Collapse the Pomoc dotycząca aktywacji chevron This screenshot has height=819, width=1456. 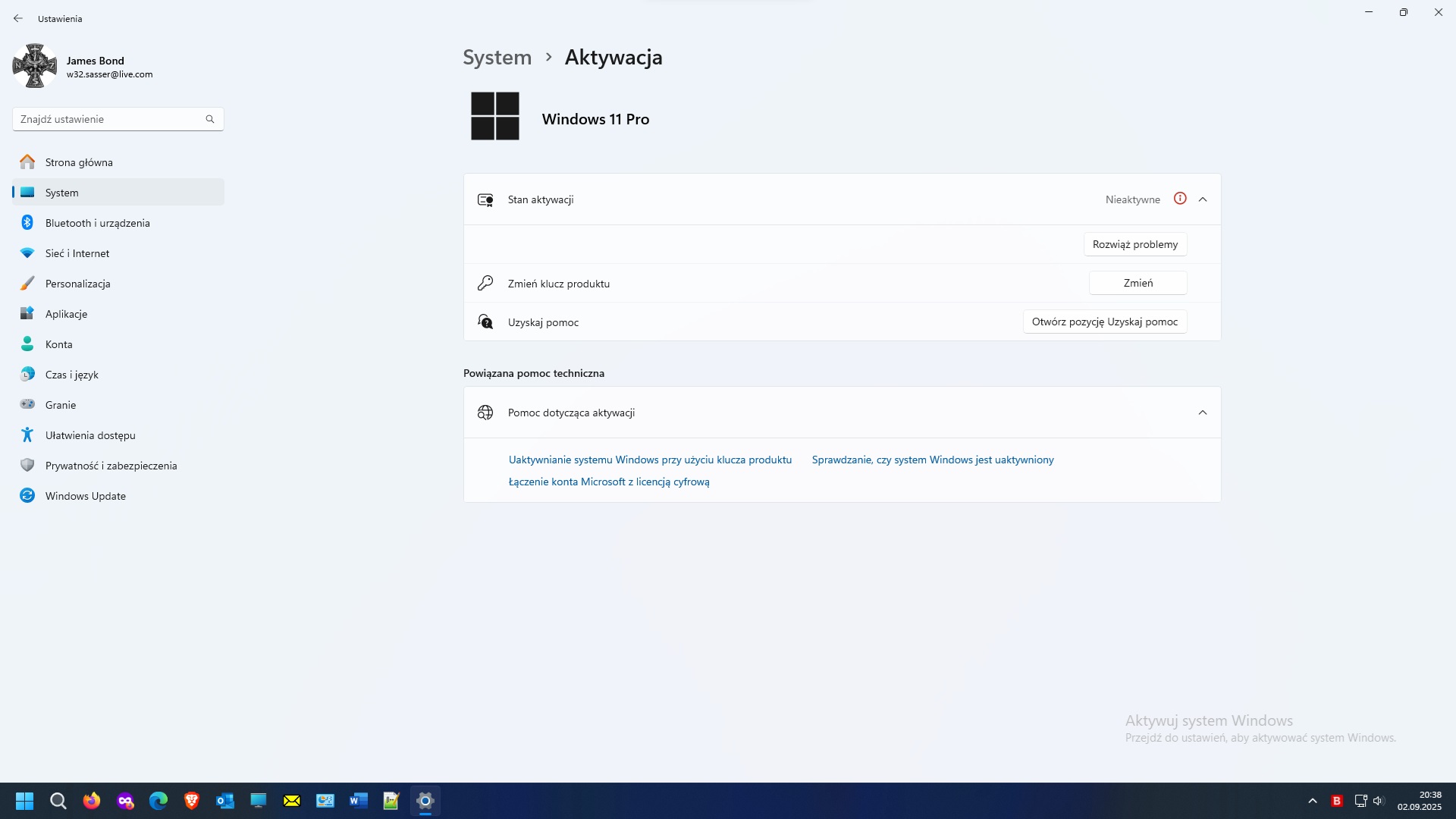(1203, 413)
